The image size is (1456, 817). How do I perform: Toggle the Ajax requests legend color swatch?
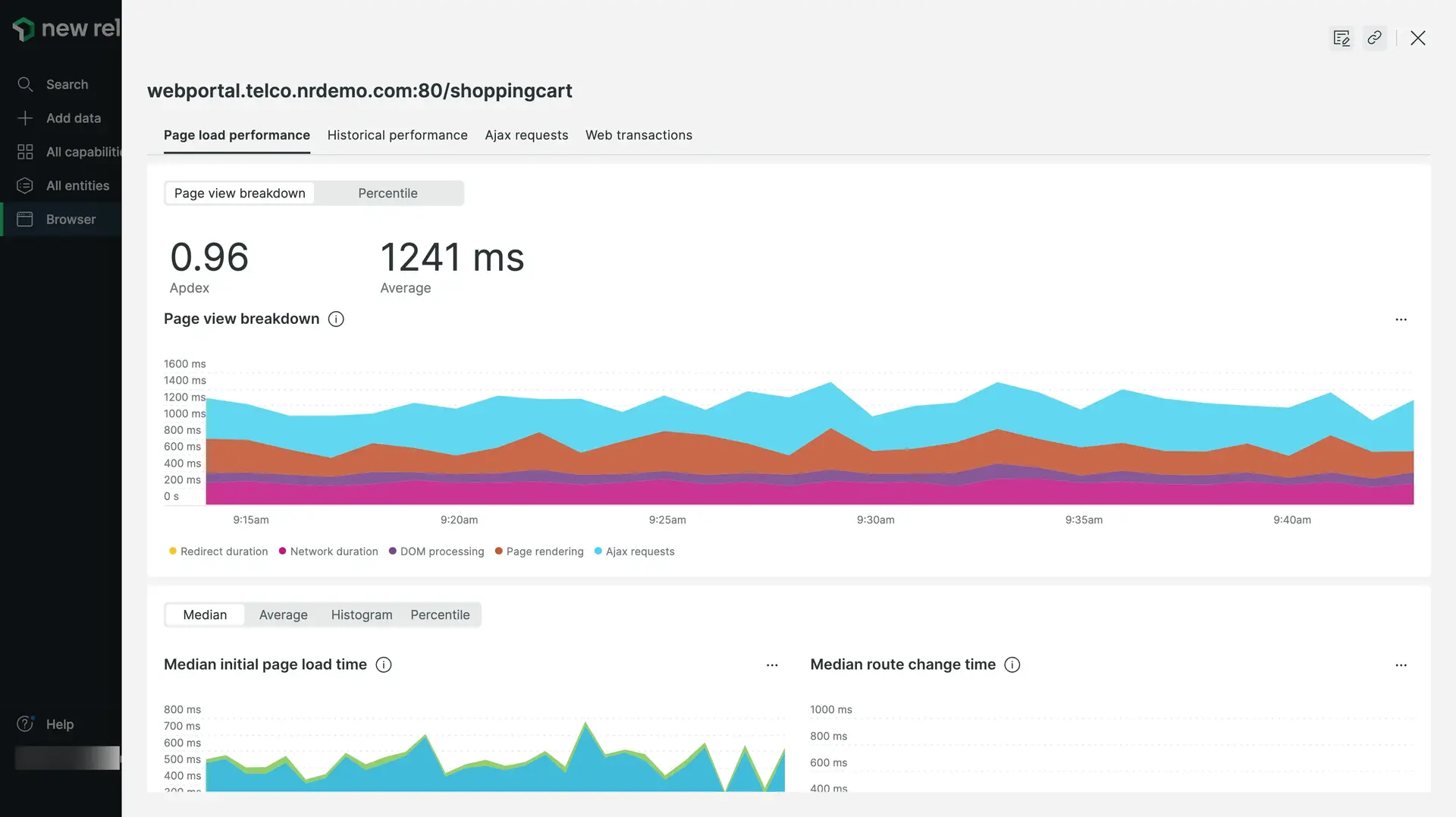(x=598, y=551)
